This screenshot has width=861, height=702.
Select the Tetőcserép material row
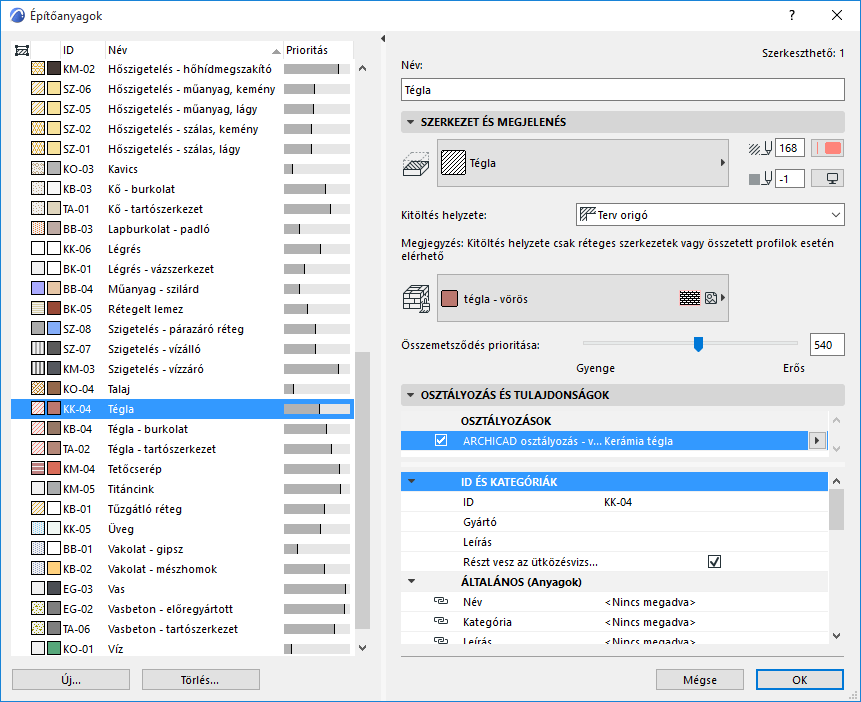pos(182,469)
